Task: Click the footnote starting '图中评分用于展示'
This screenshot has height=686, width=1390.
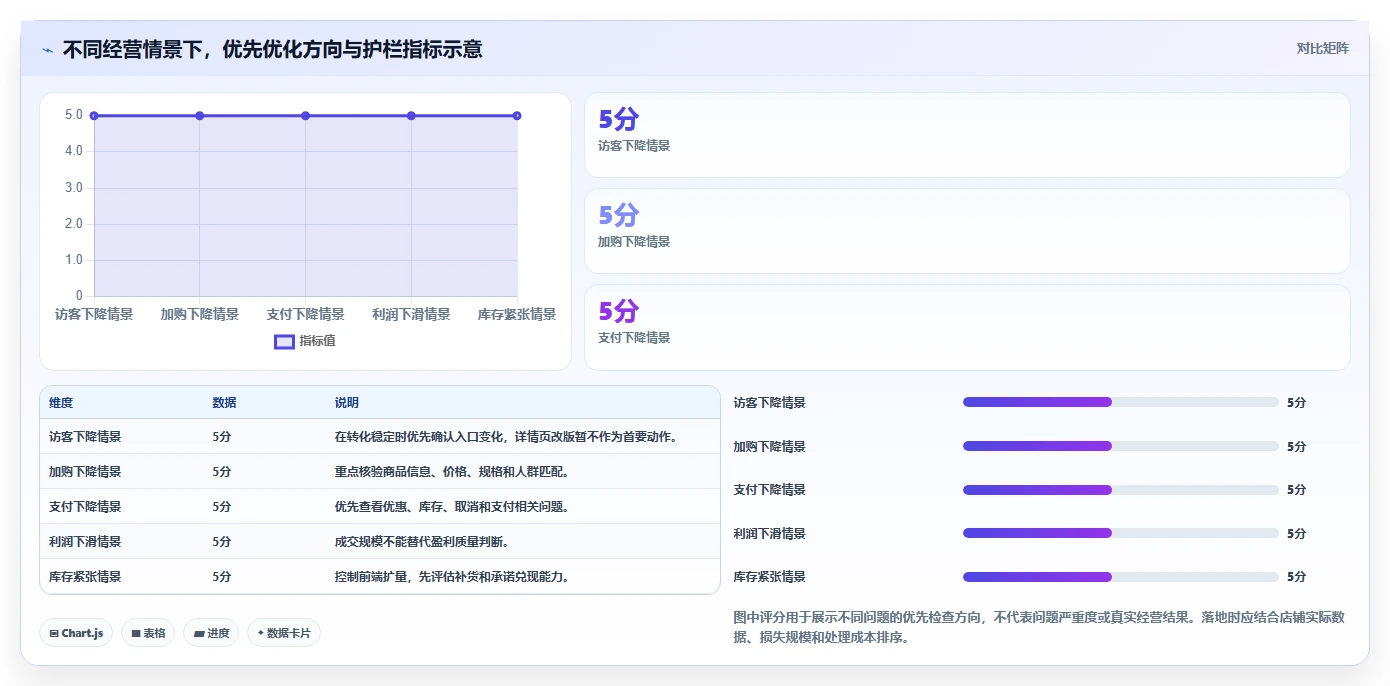Action: [1040, 627]
